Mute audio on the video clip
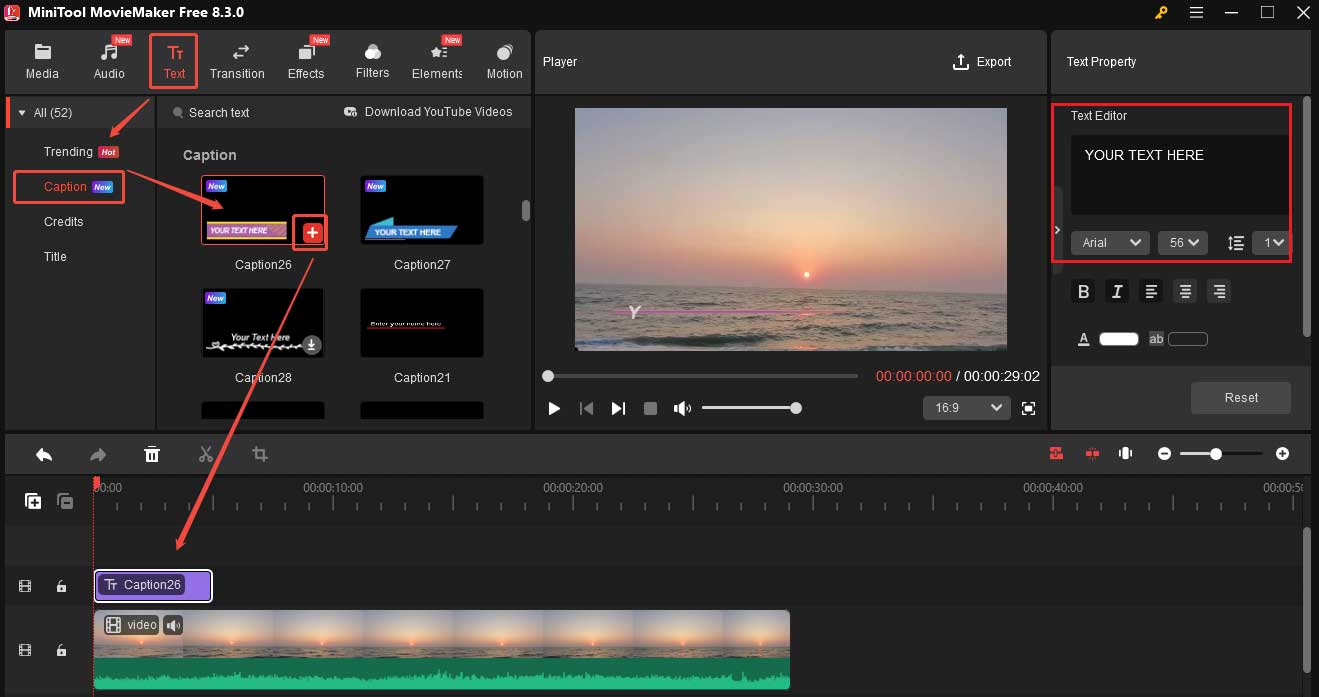This screenshot has height=697, width=1319. pyautogui.click(x=173, y=625)
